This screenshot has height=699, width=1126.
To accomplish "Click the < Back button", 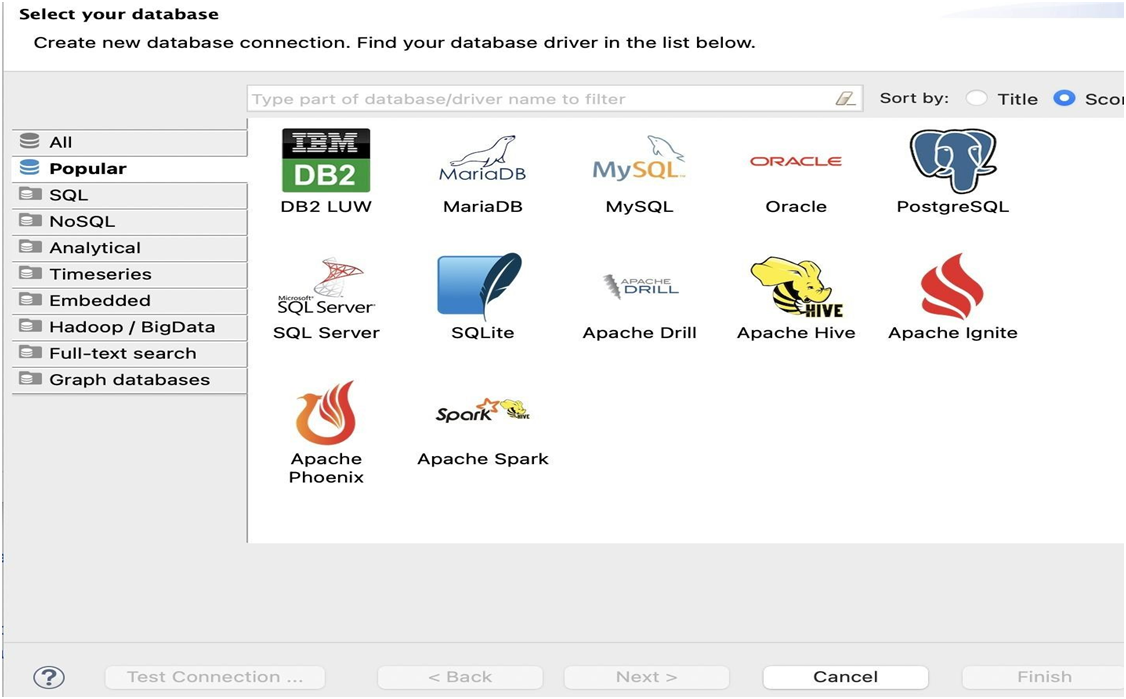I will pos(460,677).
